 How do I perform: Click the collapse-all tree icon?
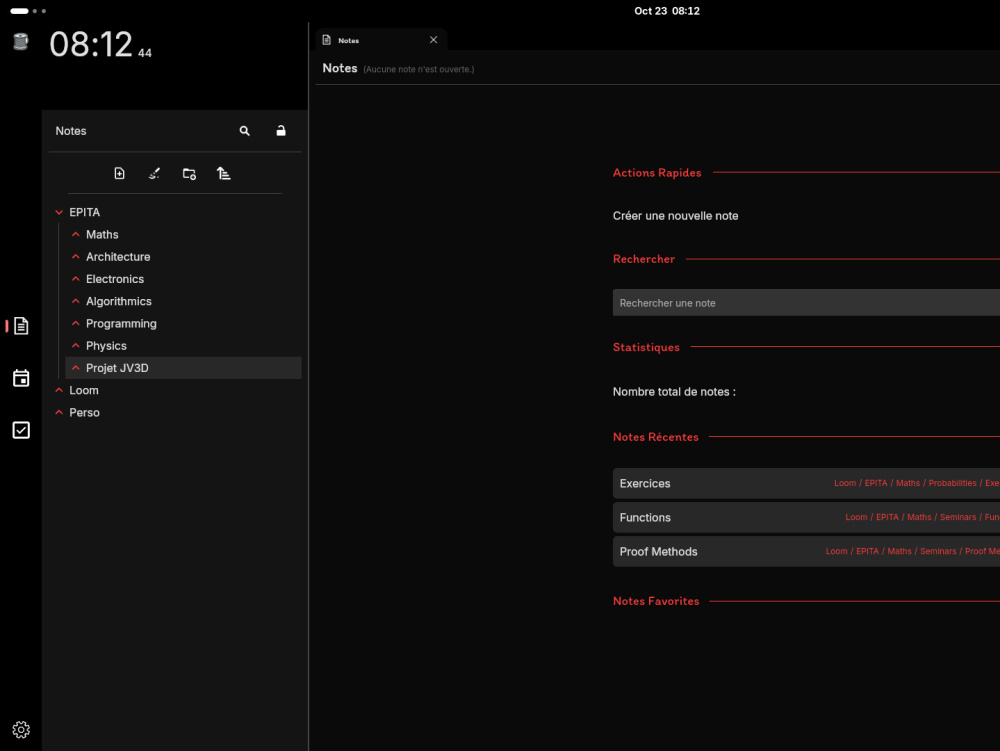(223, 173)
